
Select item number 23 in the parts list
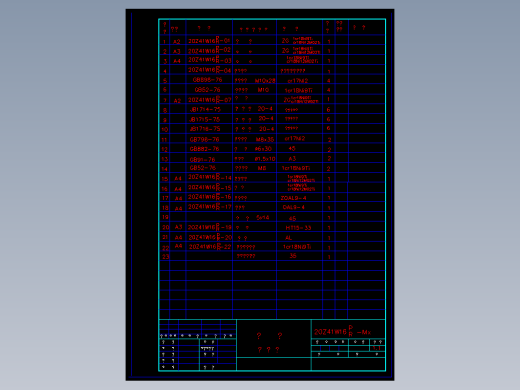pyautogui.click(x=166, y=256)
